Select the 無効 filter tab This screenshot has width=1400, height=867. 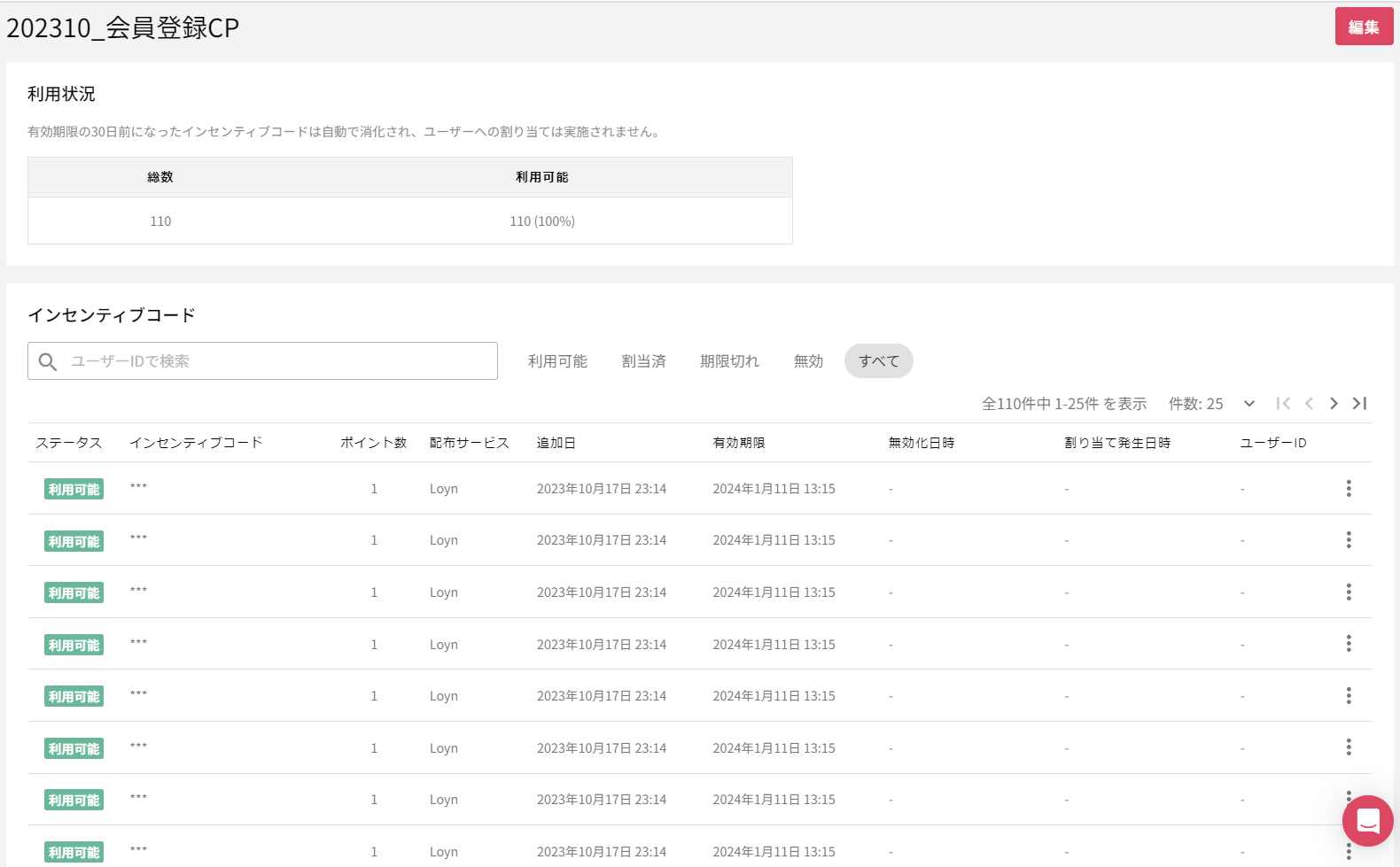tap(808, 361)
